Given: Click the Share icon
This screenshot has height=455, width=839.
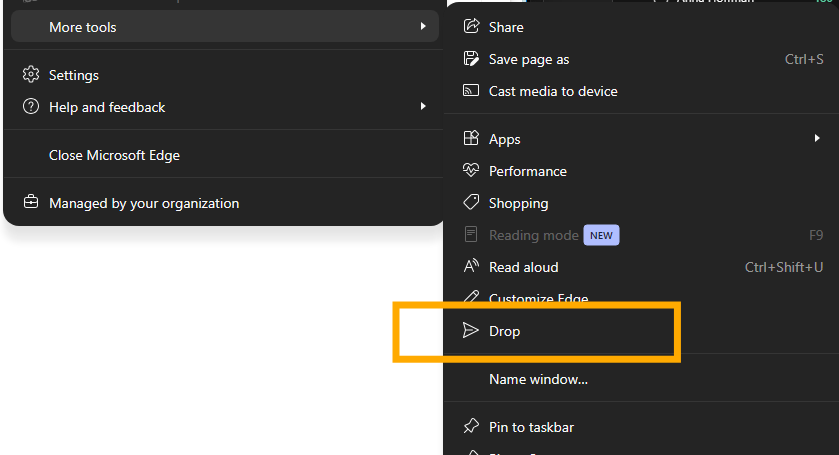Looking at the screenshot, I should pos(471,26).
